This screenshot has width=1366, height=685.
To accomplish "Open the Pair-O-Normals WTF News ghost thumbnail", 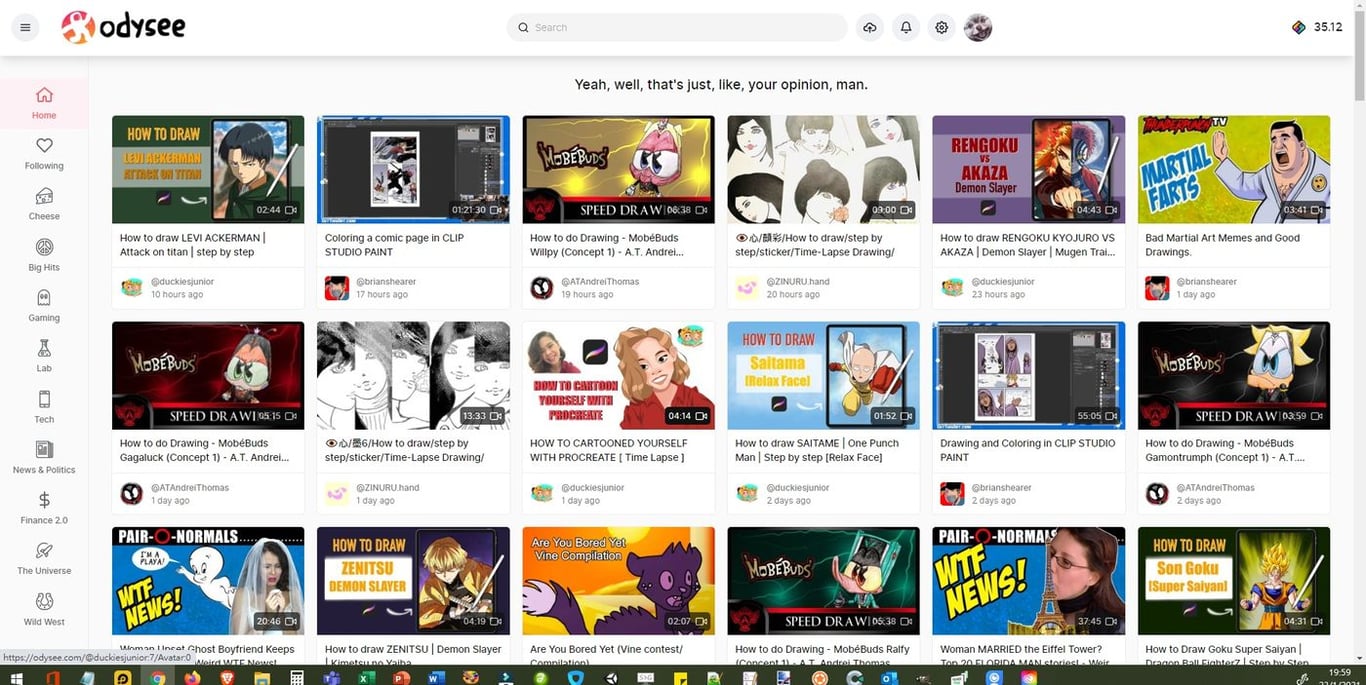I will click(x=208, y=581).
